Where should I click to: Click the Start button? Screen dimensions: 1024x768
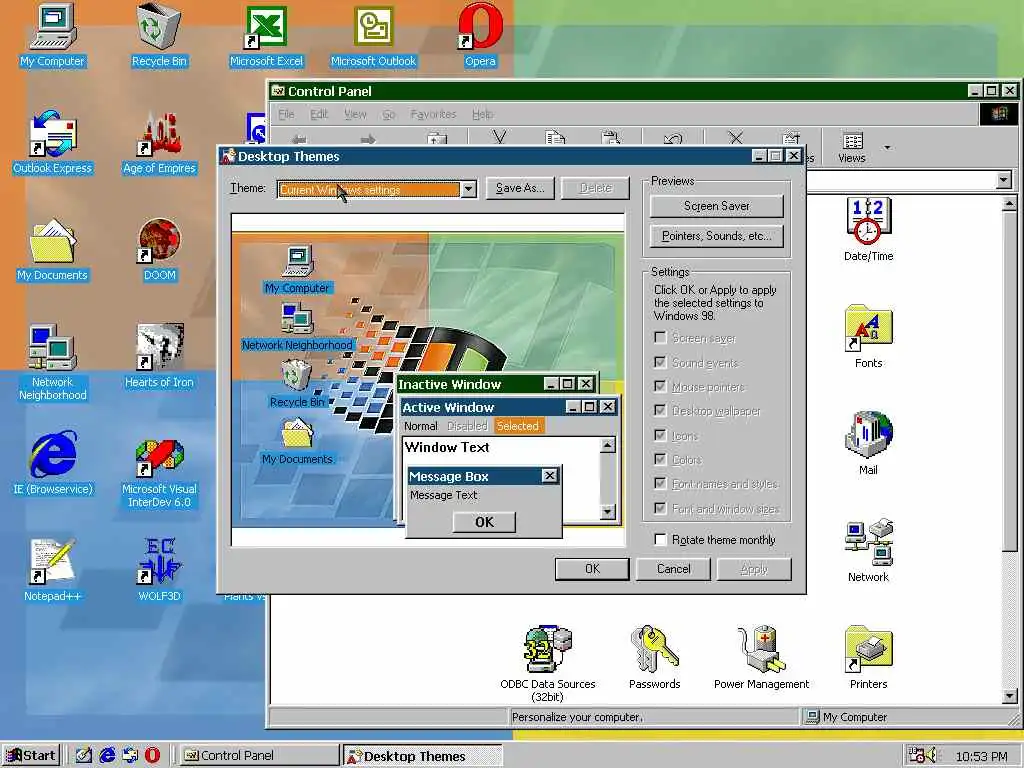tap(31, 755)
